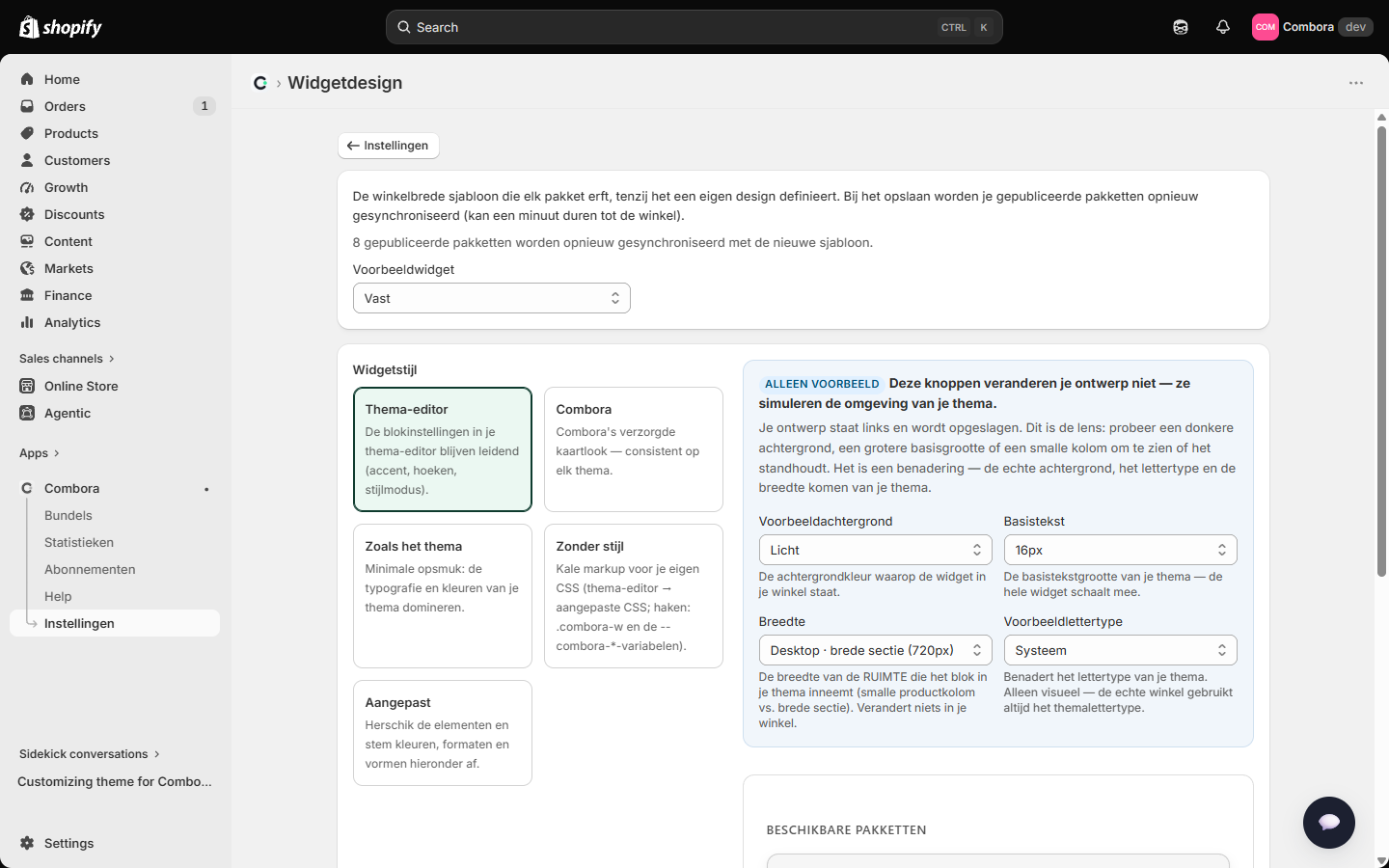The width and height of the screenshot is (1389, 868).
Task: Open the Basistekst size dropdown
Action: [1121, 550]
